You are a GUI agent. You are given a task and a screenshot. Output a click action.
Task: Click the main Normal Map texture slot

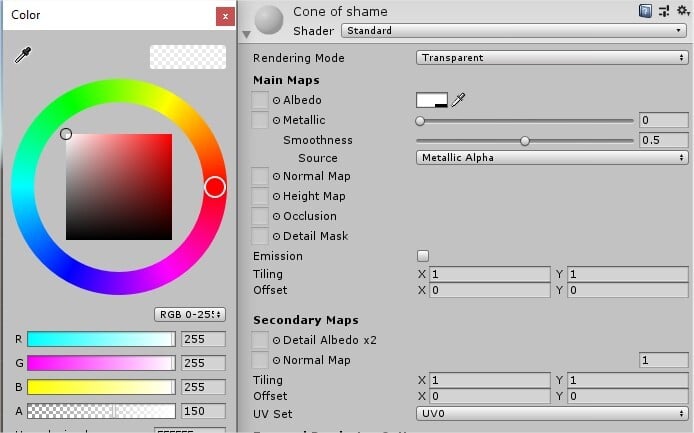click(260, 176)
